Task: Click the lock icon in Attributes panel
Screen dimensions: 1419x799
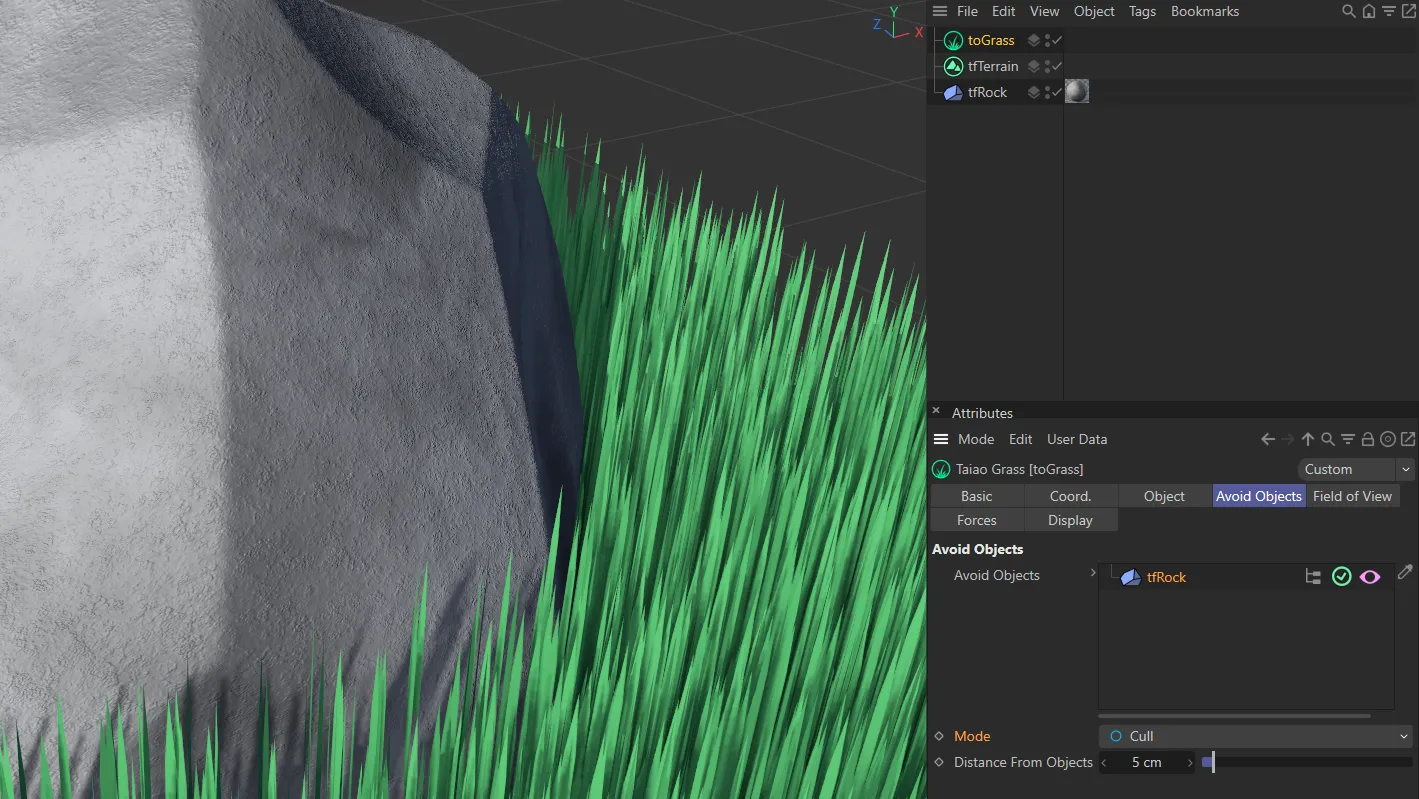Action: (1368, 438)
